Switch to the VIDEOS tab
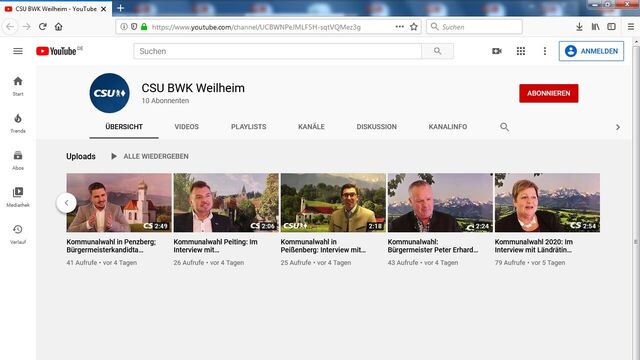640x360 pixels. (187, 127)
